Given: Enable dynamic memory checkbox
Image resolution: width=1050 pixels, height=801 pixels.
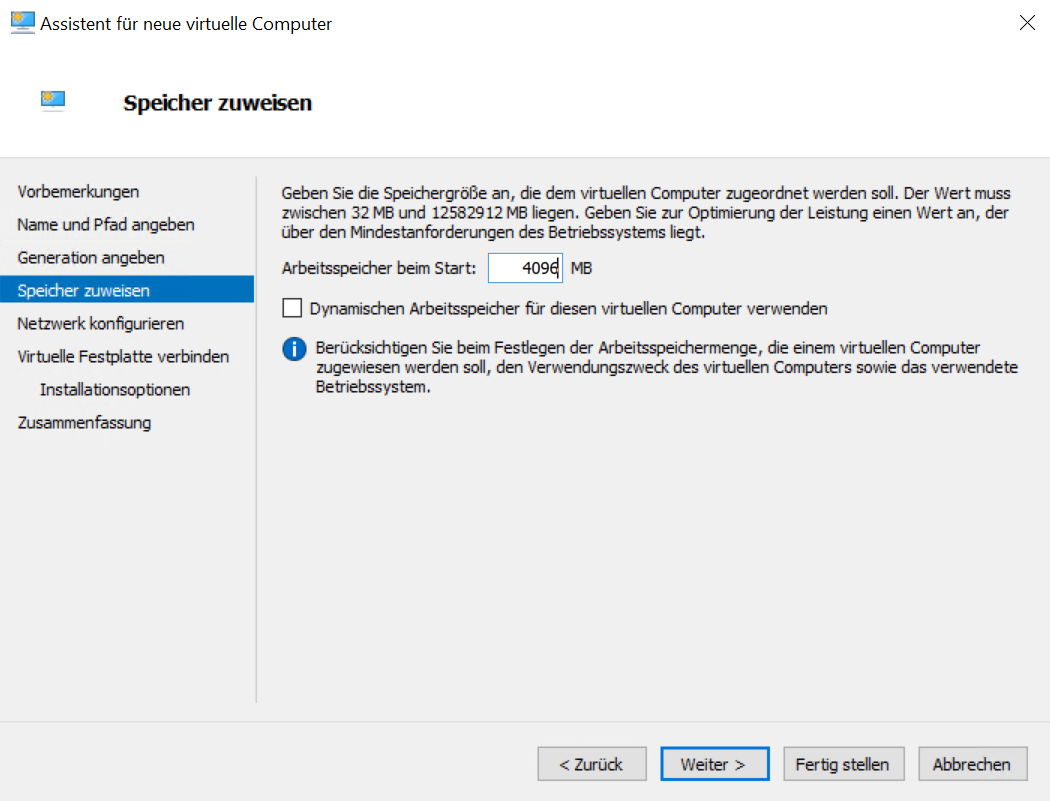Looking at the screenshot, I should pyautogui.click(x=292, y=309).
